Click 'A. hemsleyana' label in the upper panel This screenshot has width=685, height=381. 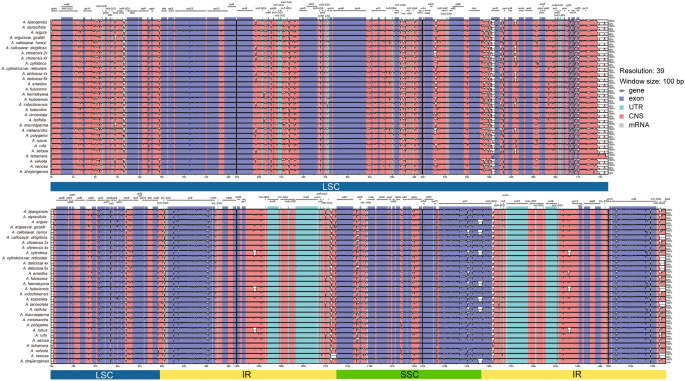(x=36, y=94)
